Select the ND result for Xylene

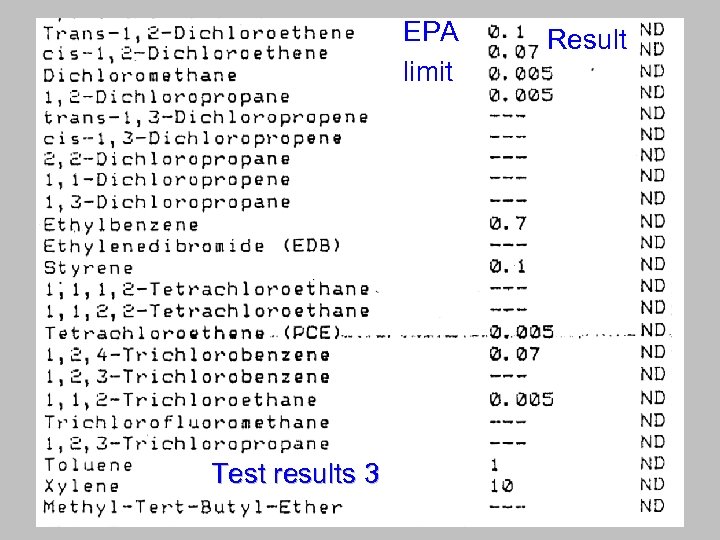(652, 485)
